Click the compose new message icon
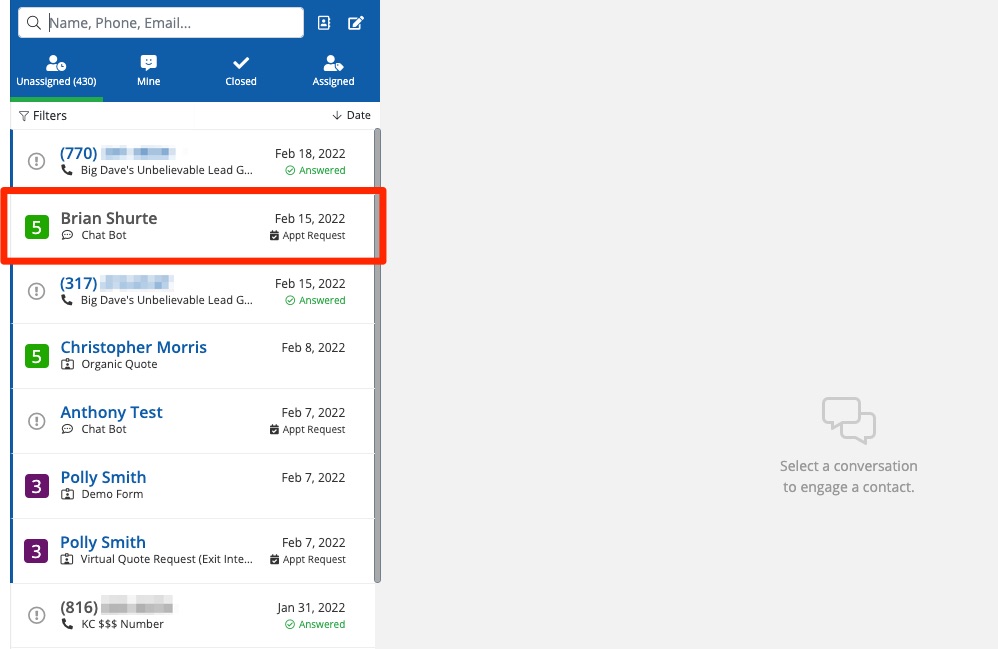The height and width of the screenshot is (649, 998). (355, 23)
